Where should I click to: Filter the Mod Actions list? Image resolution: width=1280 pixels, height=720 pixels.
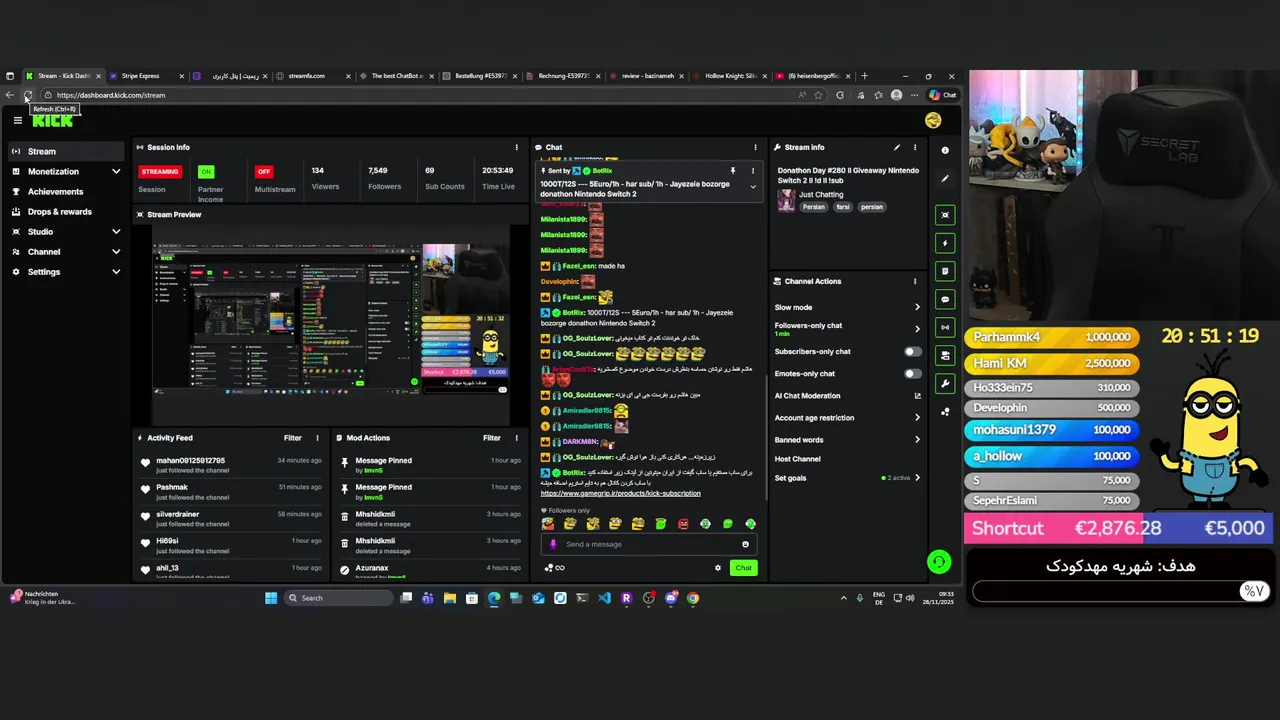pyautogui.click(x=492, y=438)
